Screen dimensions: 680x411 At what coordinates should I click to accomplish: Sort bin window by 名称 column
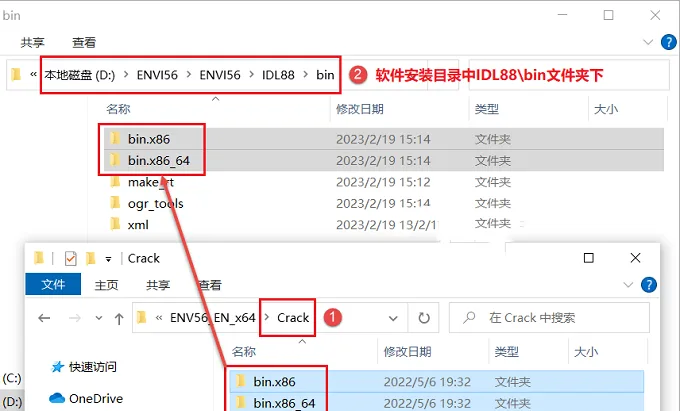(x=118, y=109)
